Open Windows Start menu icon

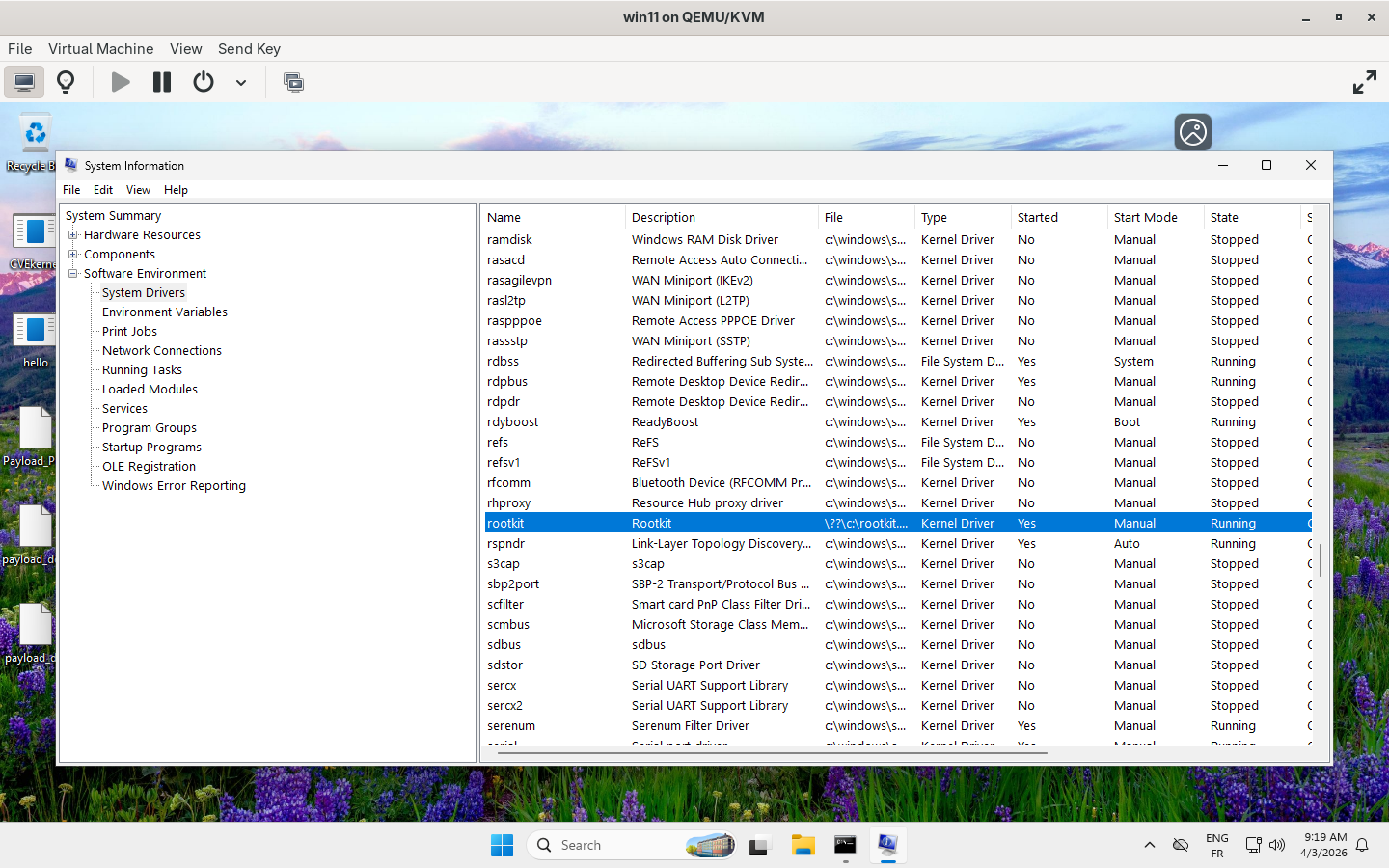click(x=502, y=845)
